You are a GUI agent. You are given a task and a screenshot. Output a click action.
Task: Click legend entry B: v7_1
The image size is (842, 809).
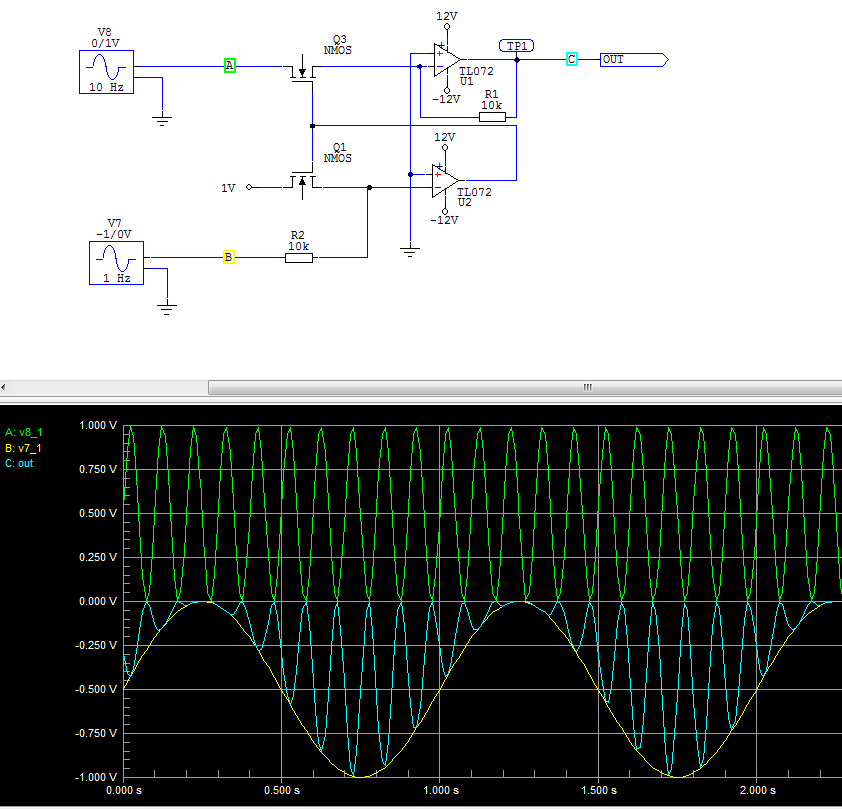[23, 448]
